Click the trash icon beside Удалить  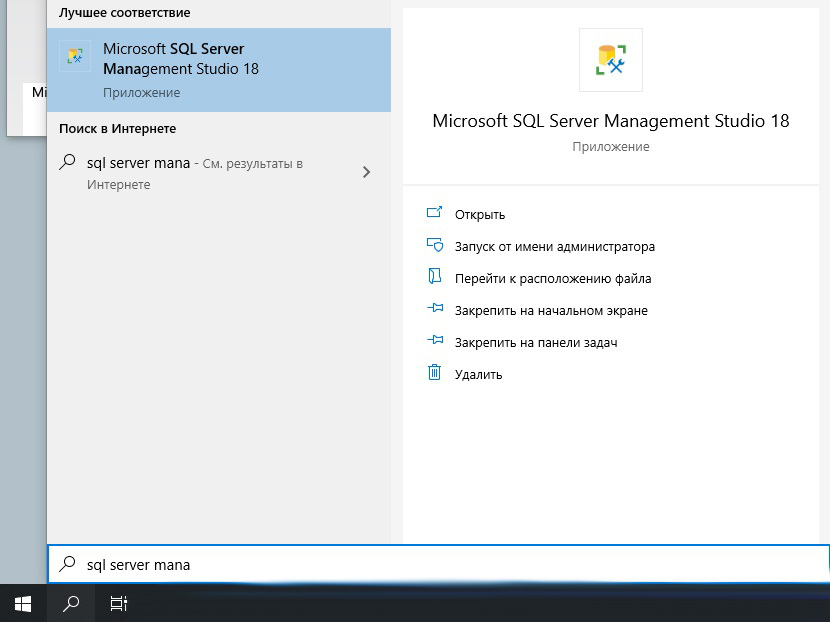434,373
